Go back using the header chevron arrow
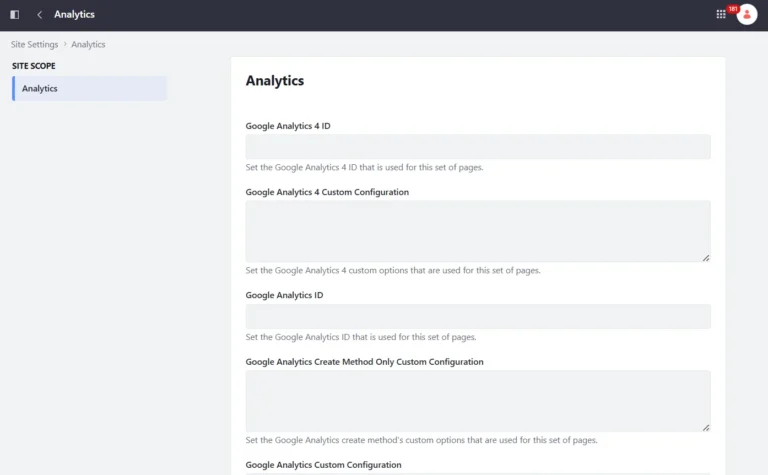Viewport: 768px width, 475px height. [40, 15]
